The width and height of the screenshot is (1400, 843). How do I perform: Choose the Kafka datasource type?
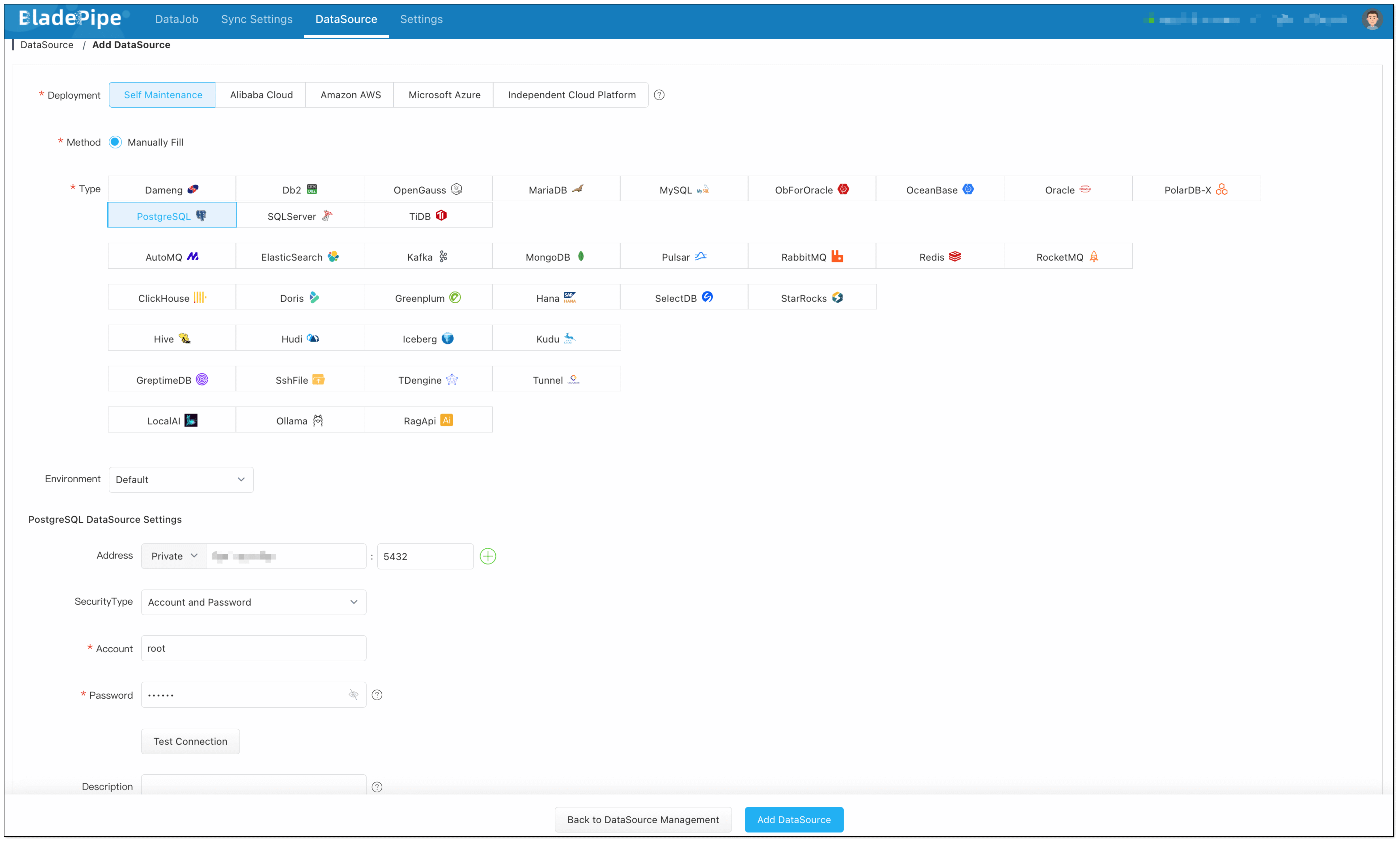pyautogui.click(x=428, y=257)
